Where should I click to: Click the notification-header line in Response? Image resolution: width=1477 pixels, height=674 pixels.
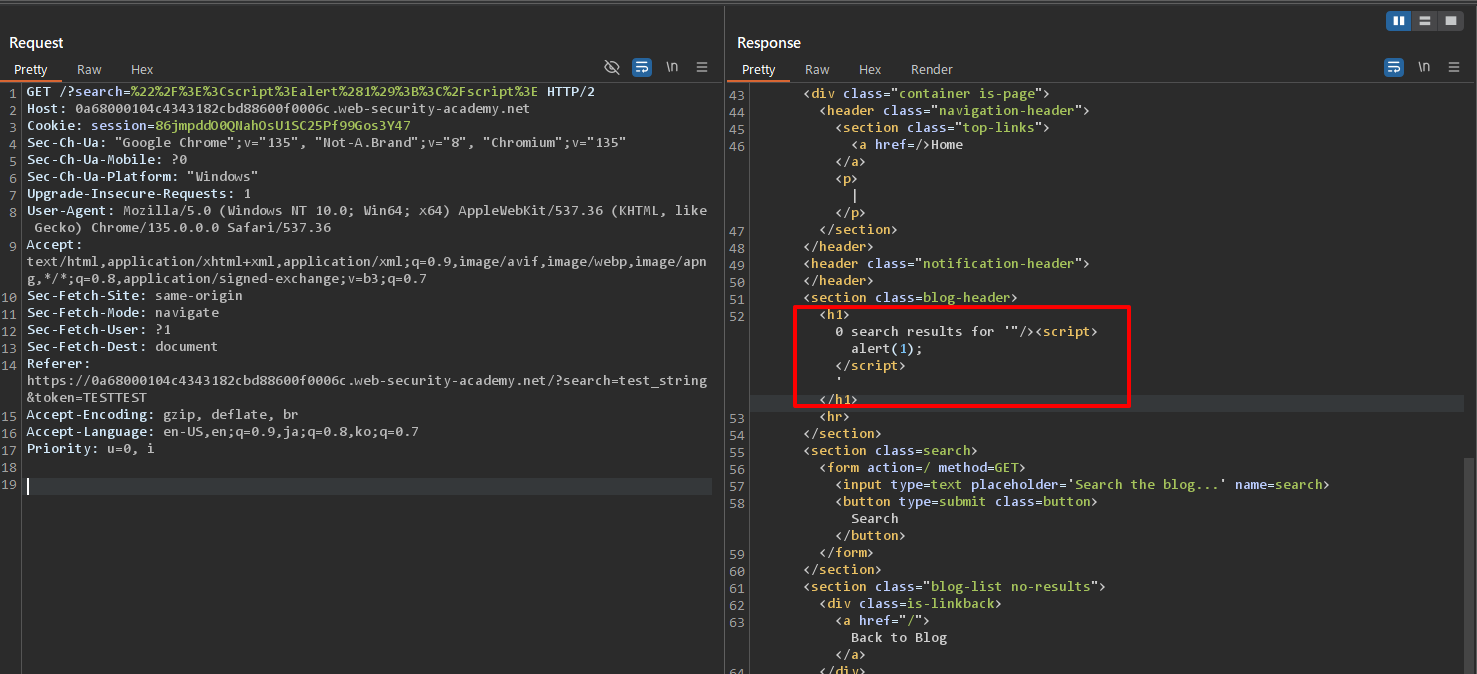tap(946, 264)
